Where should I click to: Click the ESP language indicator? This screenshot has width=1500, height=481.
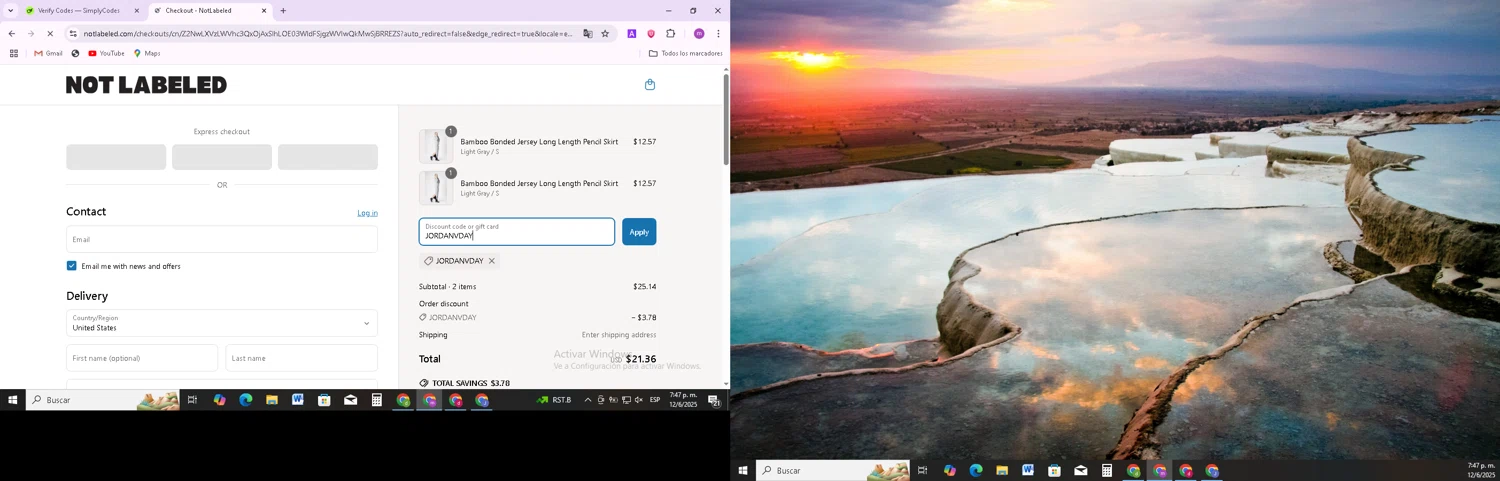655,400
